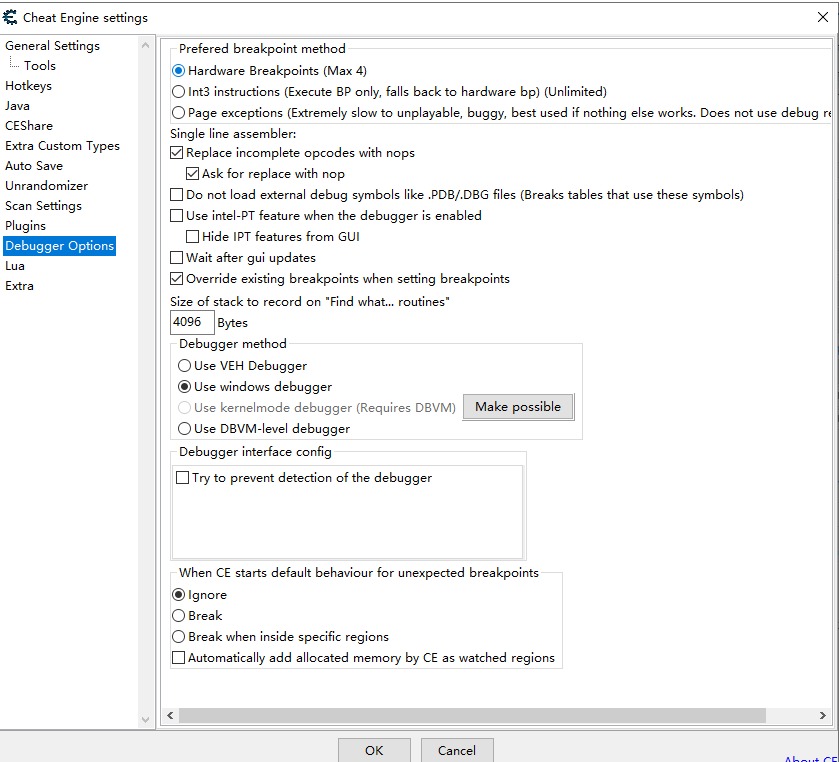Uncheck 'Replace incomplete opcodes with nops'
The height and width of the screenshot is (762, 839).
point(178,153)
